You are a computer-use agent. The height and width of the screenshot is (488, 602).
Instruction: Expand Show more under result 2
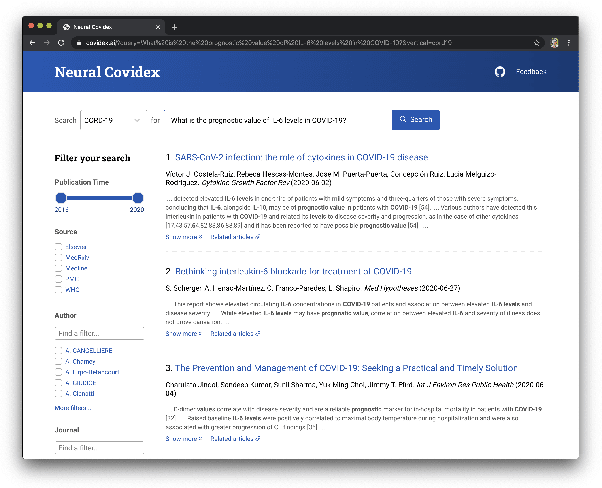[184, 333]
